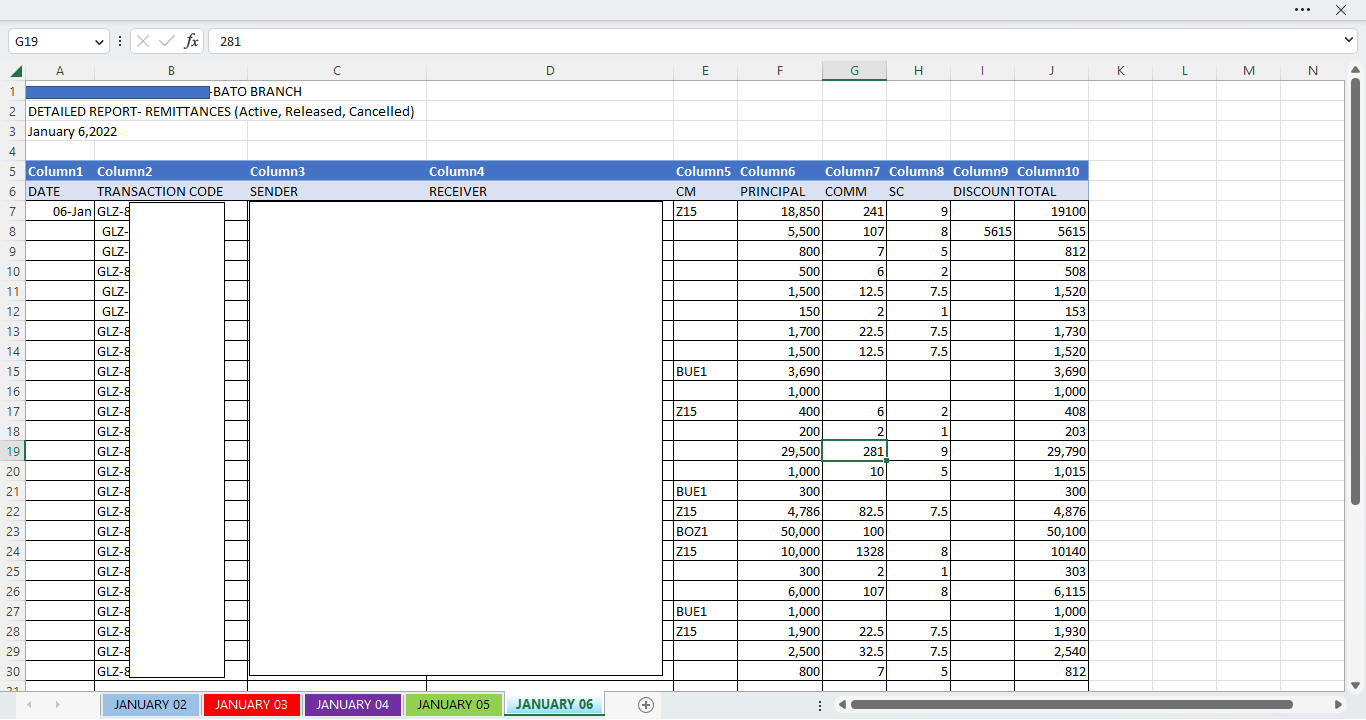Click the Cancel entry X icon
Viewport: 1366px width, 720px height.
pos(143,41)
